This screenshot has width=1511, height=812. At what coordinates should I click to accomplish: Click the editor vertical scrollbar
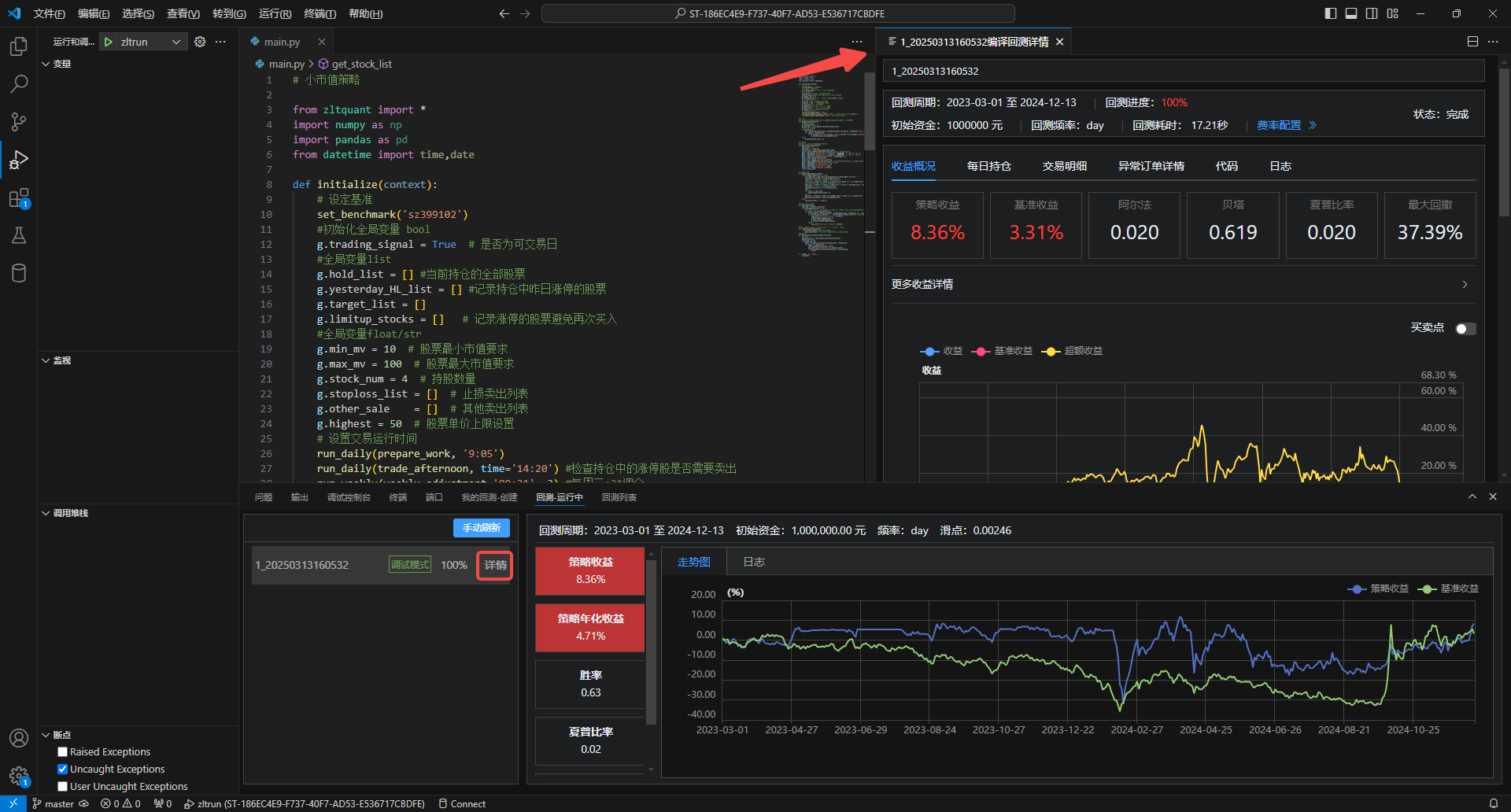(870, 110)
